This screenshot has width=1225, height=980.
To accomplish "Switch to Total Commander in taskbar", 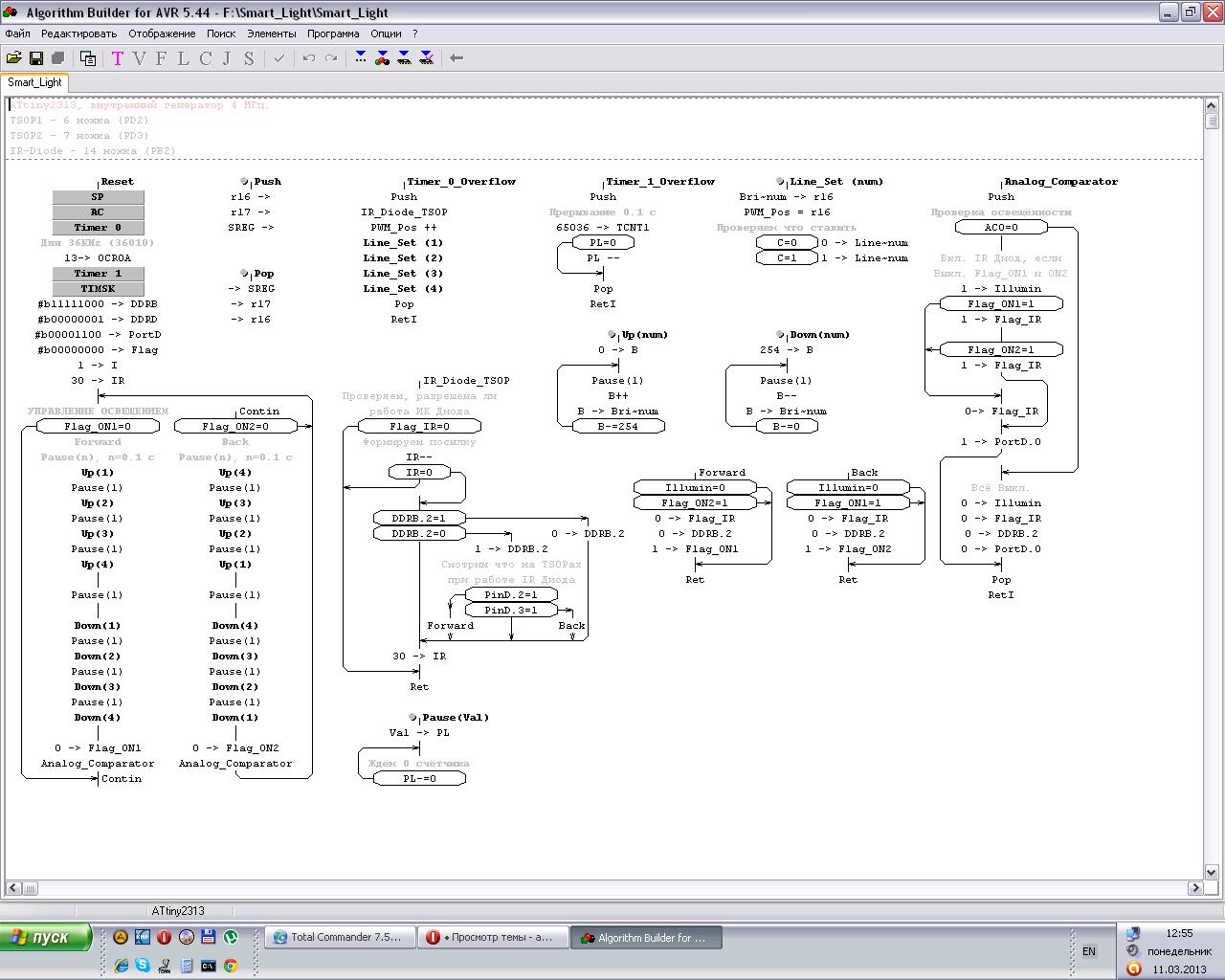I will tap(340, 938).
